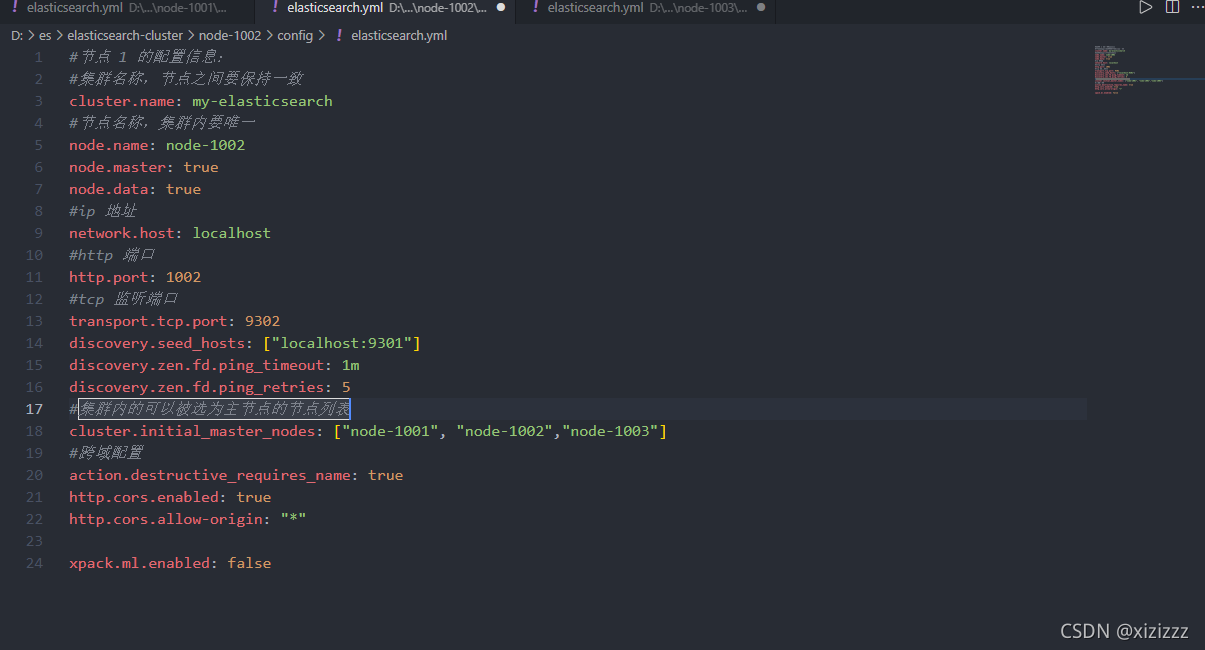Image resolution: width=1205 pixels, height=650 pixels.
Task: Click the #ip comment on line 8
Action: [x=103, y=211]
